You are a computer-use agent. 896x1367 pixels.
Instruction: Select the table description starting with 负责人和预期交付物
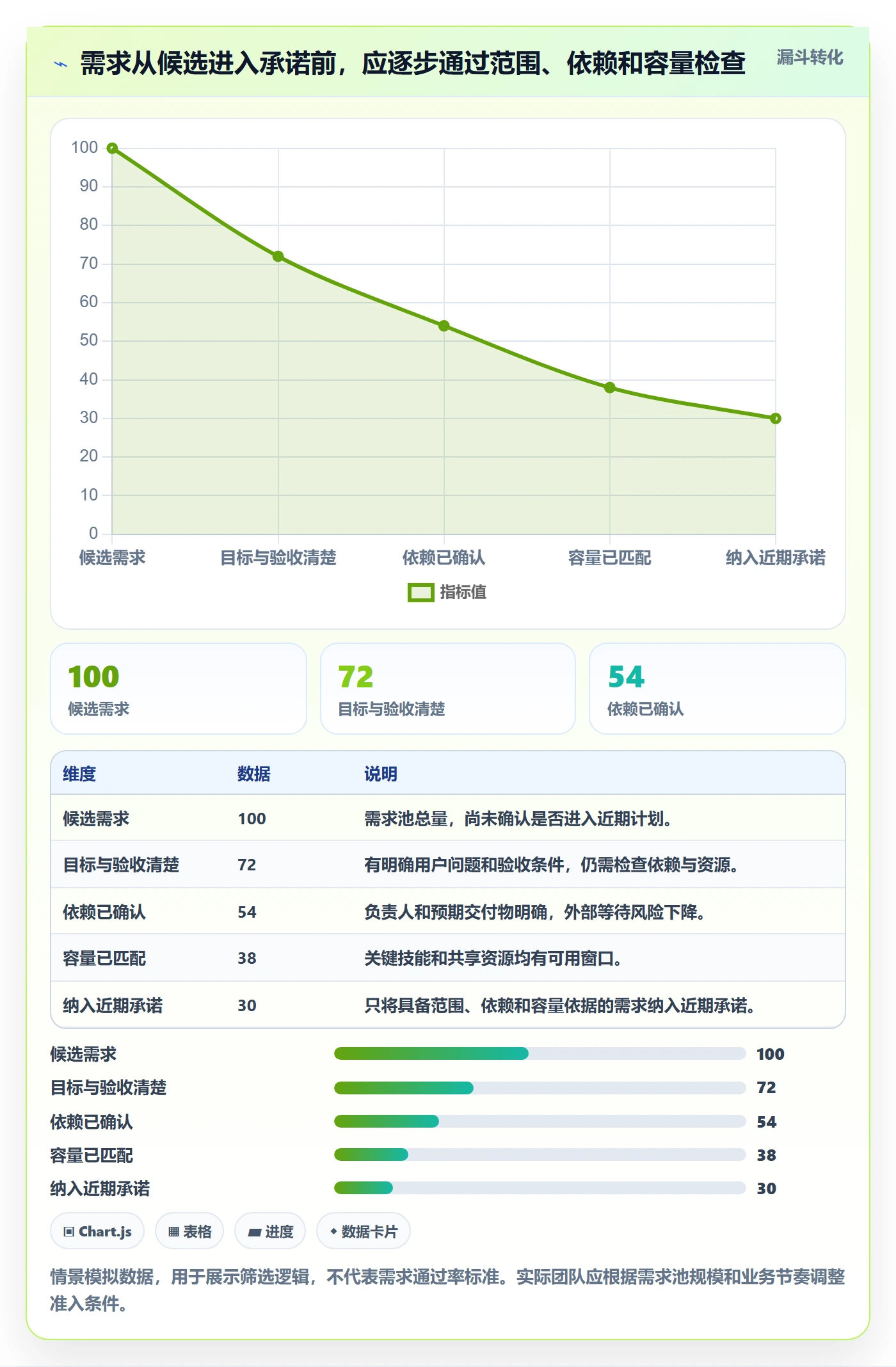(535, 912)
